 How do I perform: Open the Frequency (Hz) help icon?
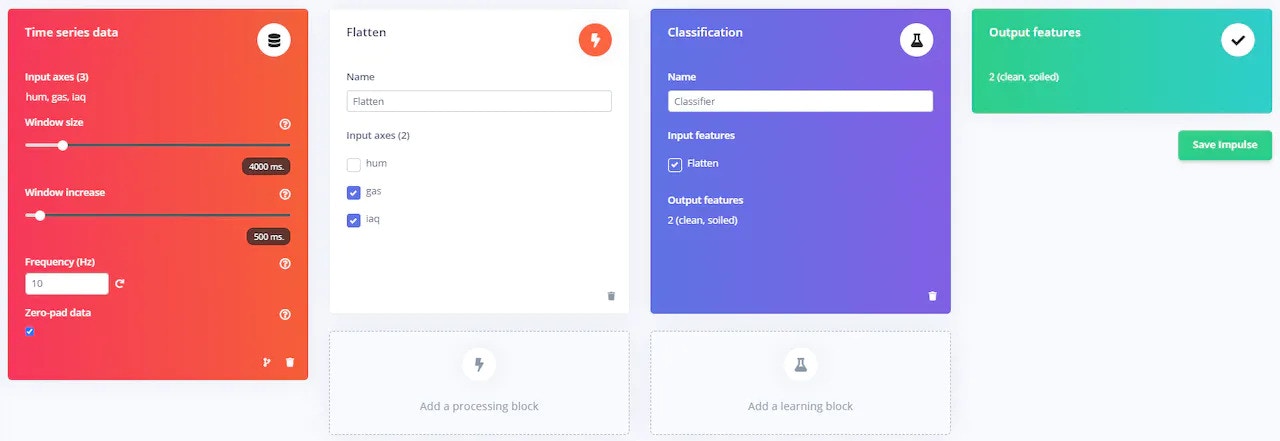point(285,264)
